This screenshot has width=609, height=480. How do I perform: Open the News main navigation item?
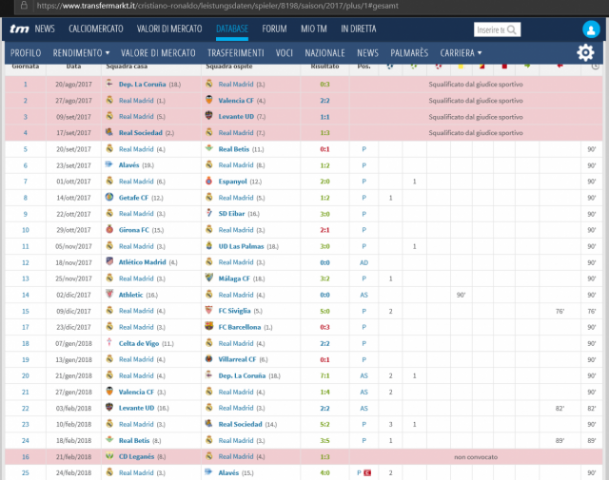(45, 29)
